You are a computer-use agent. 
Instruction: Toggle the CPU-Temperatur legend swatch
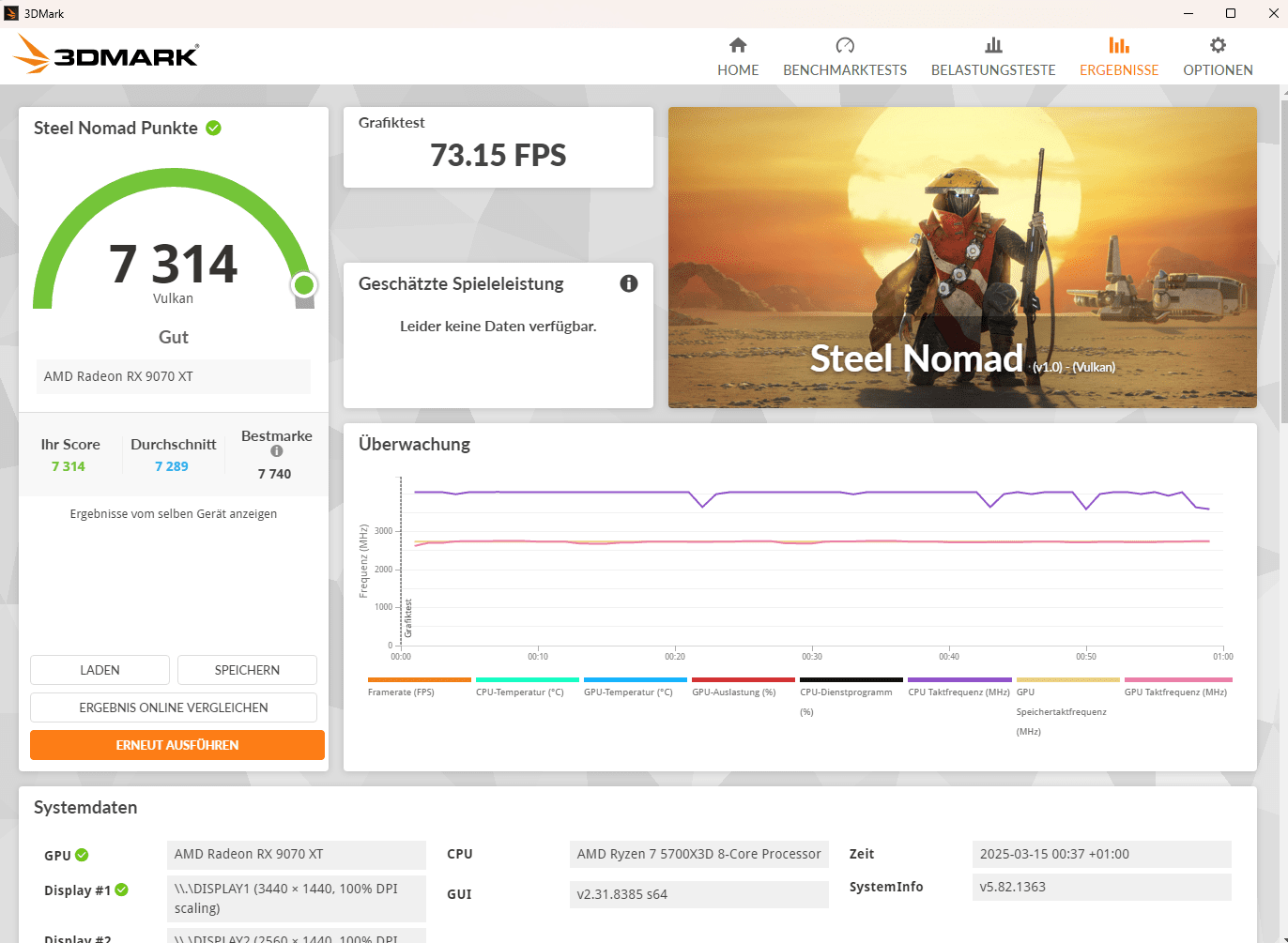click(527, 679)
